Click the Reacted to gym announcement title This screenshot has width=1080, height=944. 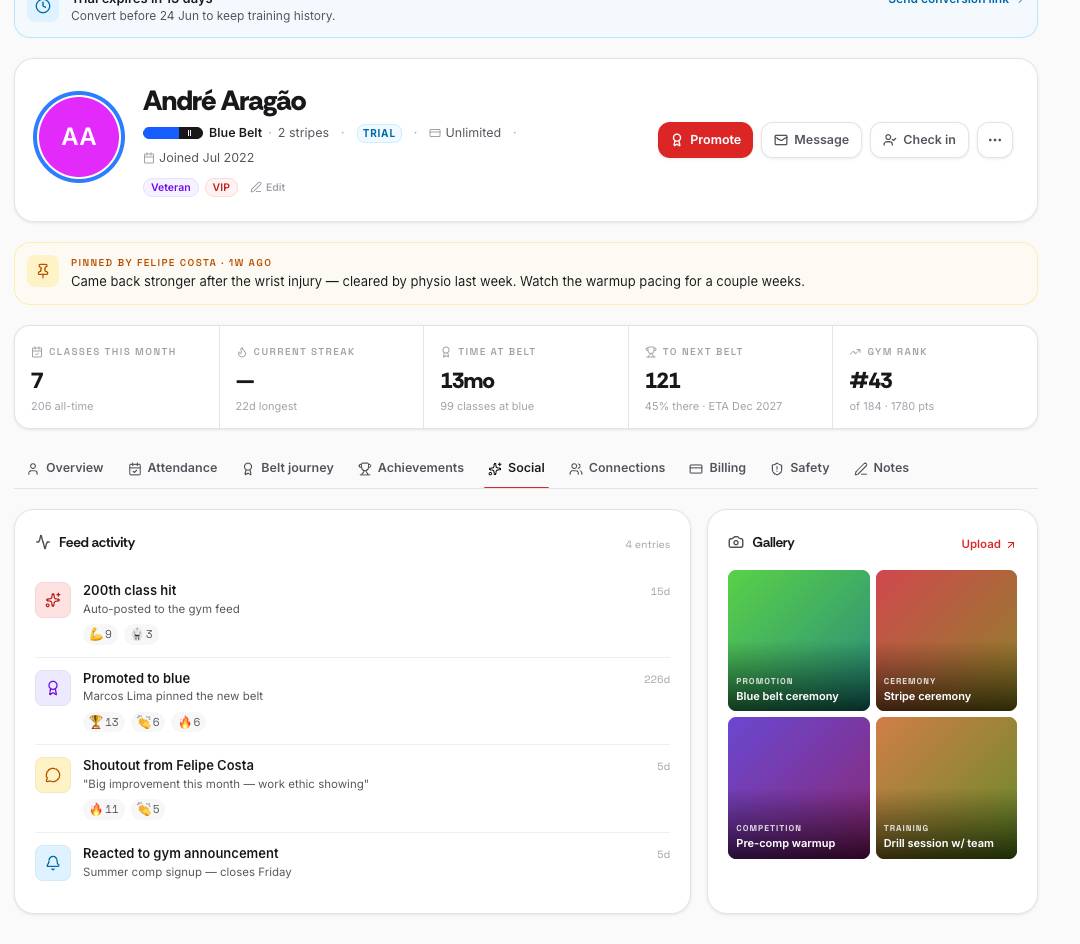tap(180, 853)
